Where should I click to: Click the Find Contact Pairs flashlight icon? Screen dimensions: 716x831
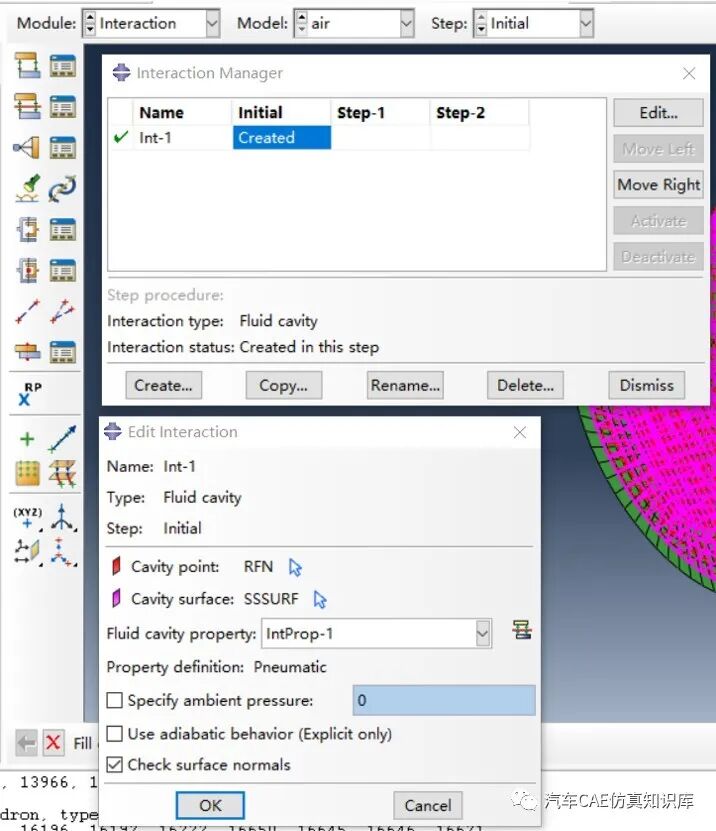click(27, 188)
